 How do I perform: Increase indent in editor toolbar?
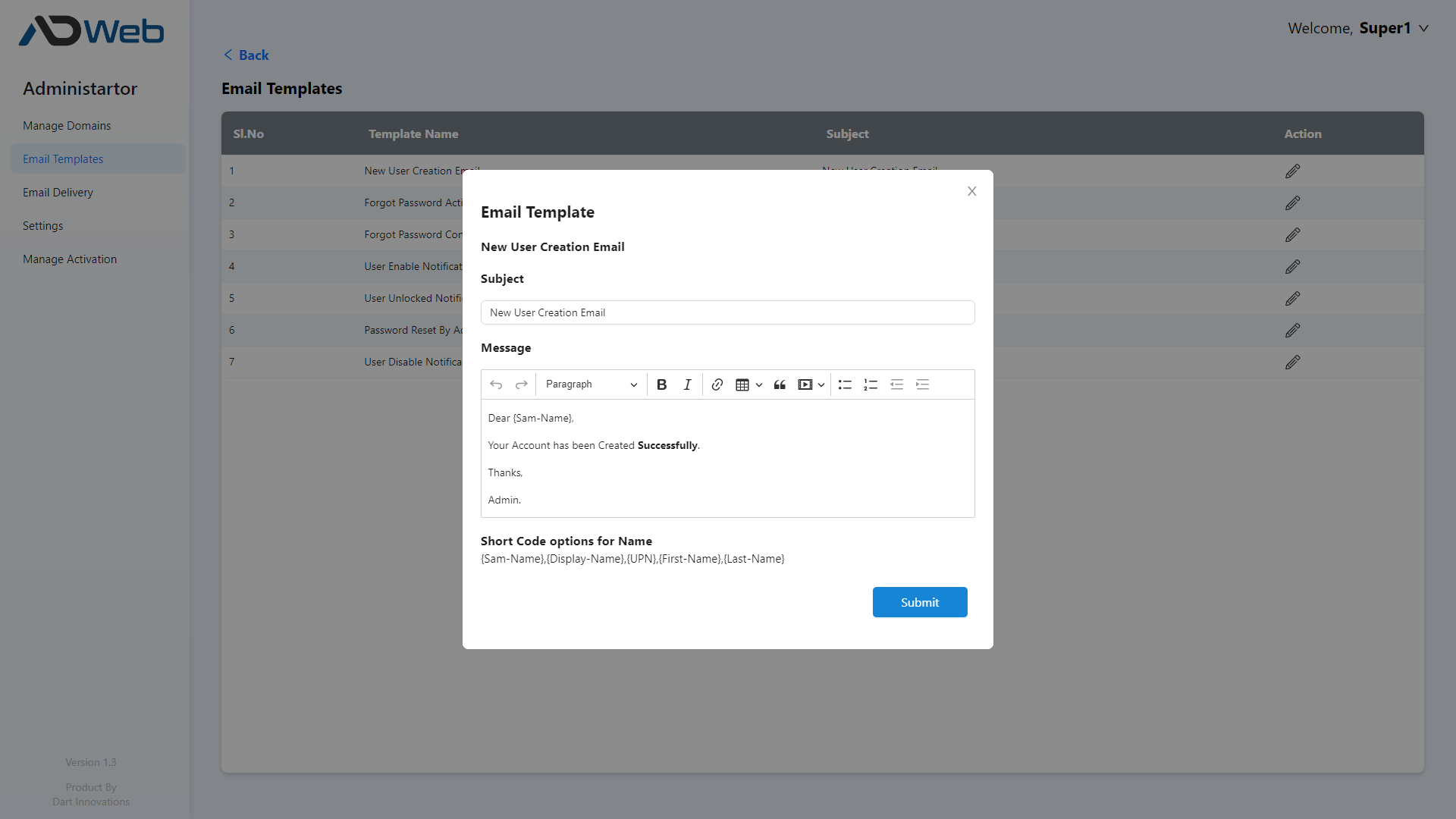[x=922, y=384]
